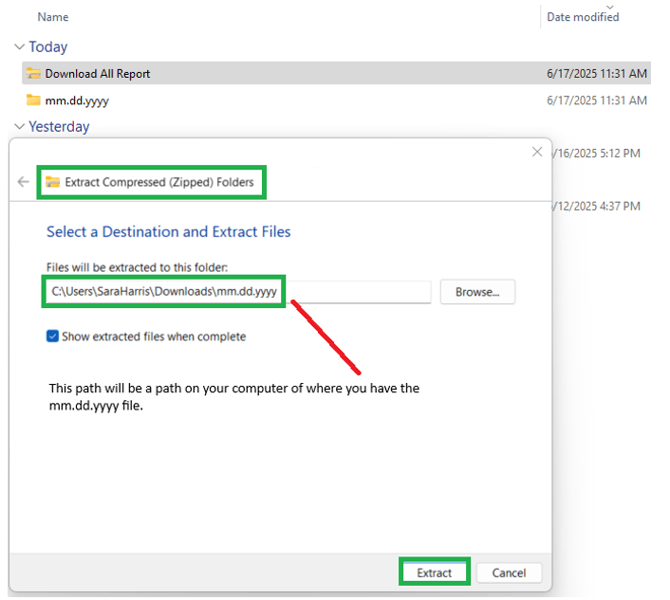Click the Download All Report zipped folder icon
The width and height of the screenshot is (670, 600).
(33, 73)
